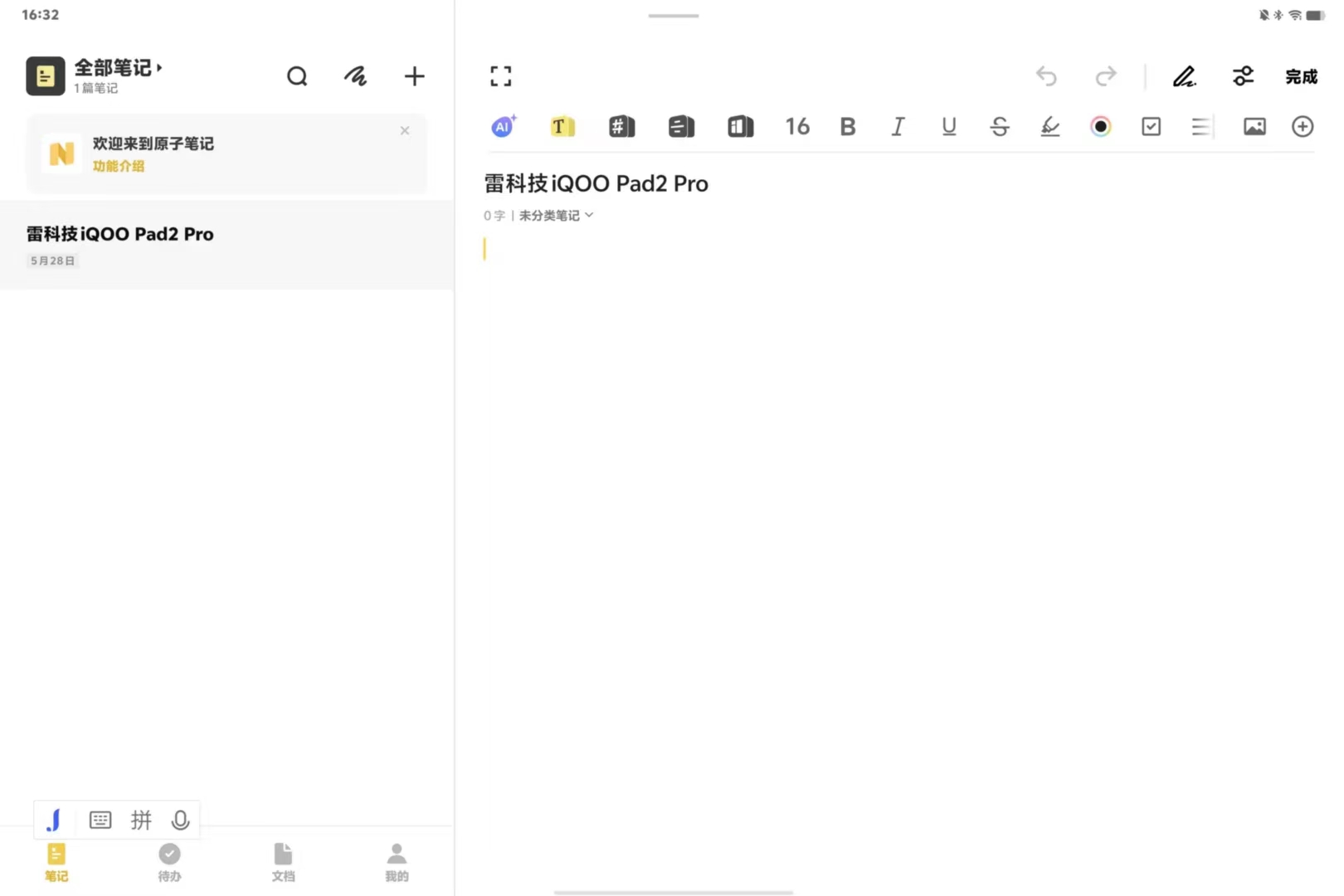The width and height of the screenshot is (1344, 896).
Task: Open the 欢迎来到原子笔记 card
Action: coord(226,154)
